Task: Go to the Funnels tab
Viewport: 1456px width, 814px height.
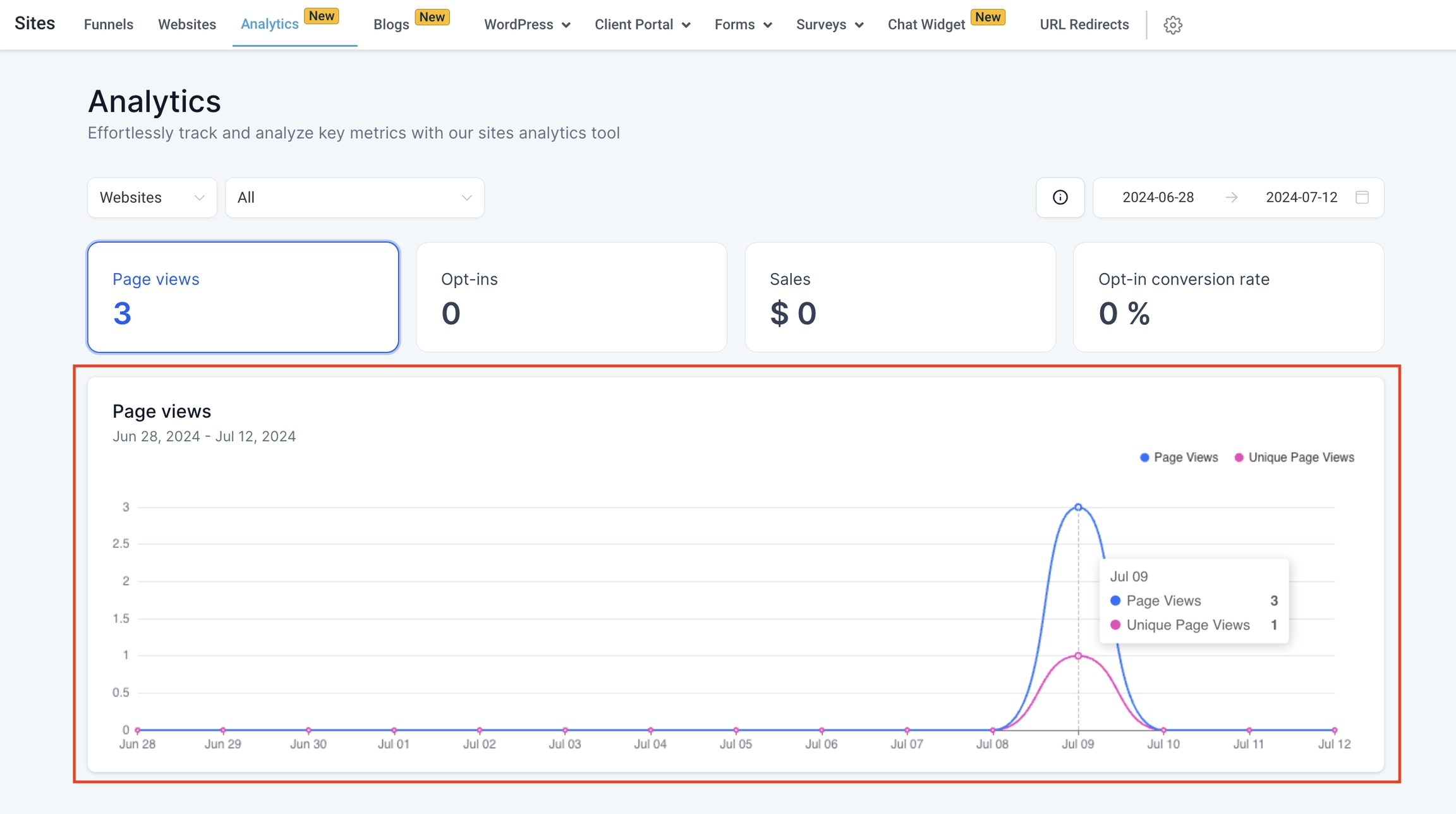Action: click(108, 25)
